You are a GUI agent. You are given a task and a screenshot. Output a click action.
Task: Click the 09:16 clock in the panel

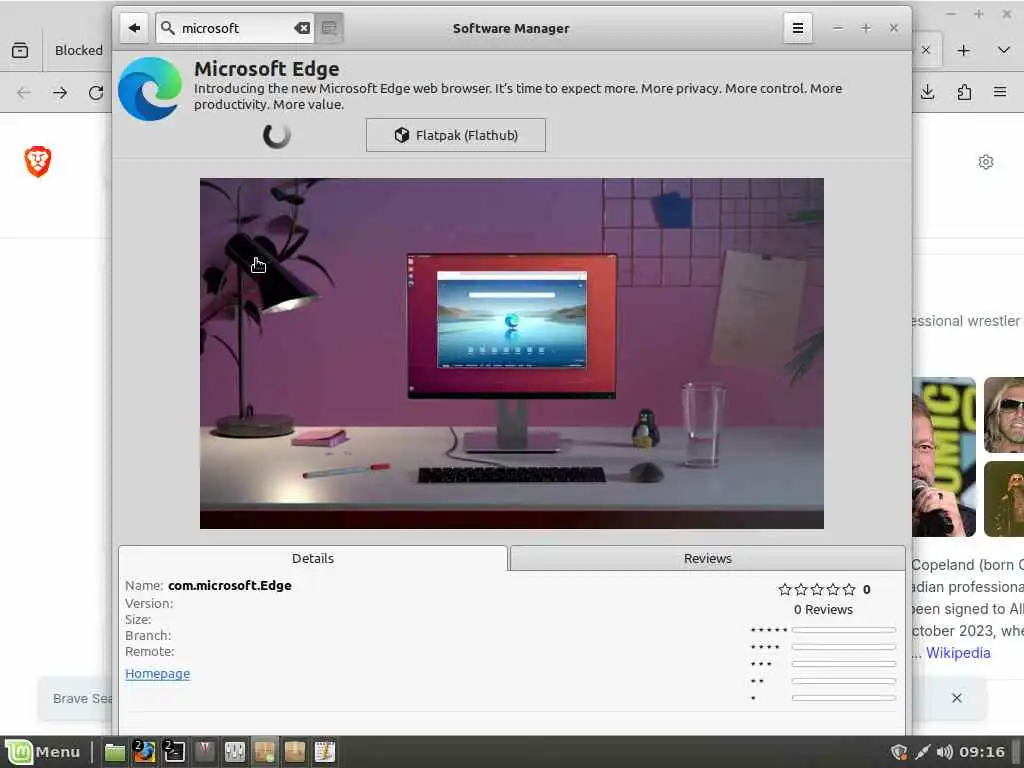coord(982,752)
